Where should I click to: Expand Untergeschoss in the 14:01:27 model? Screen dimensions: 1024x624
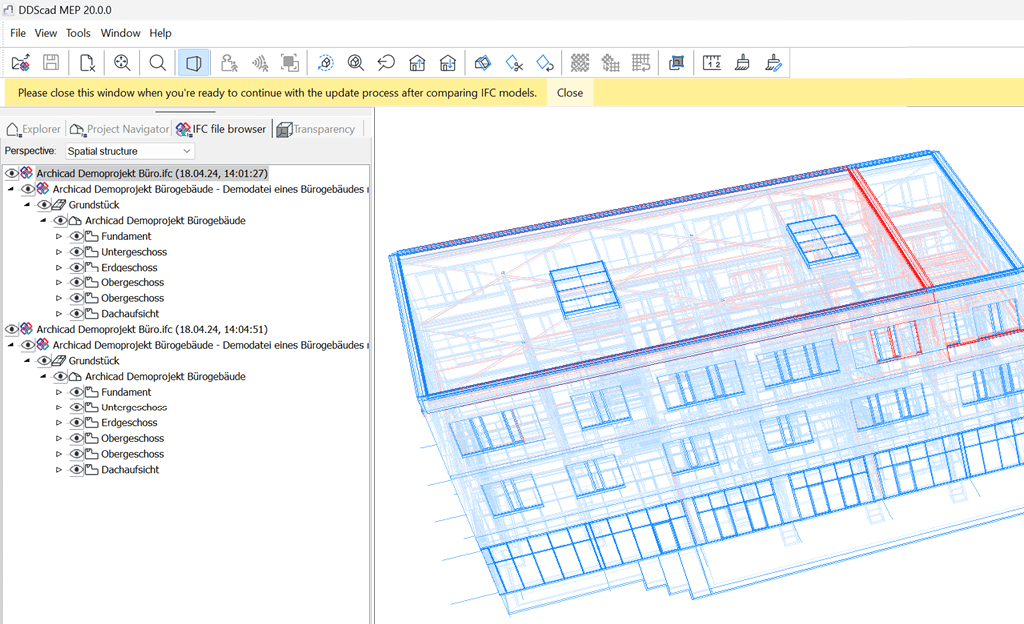click(x=59, y=253)
